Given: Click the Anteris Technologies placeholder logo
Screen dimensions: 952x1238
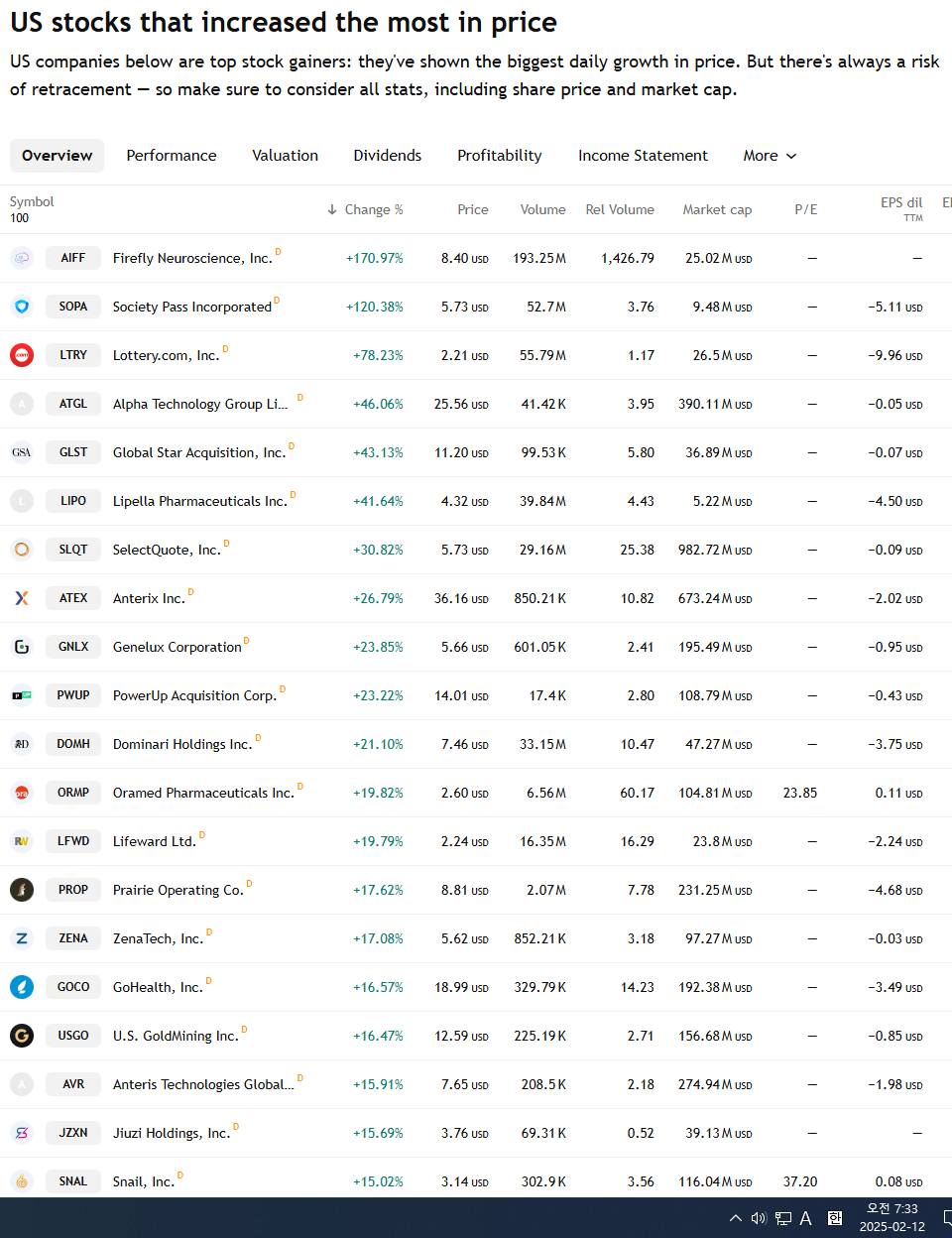Looking at the screenshot, I should point(22,1084).
